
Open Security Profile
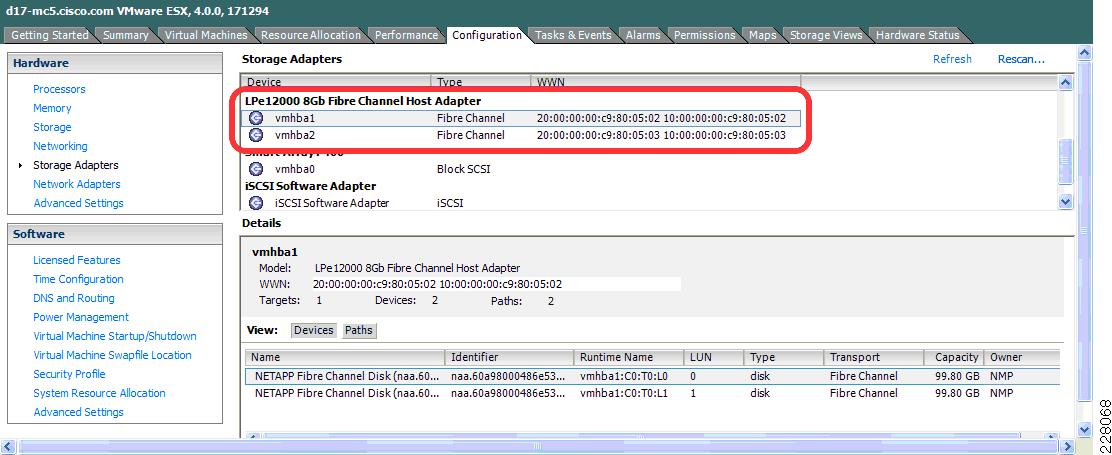[x=69, y=373]
